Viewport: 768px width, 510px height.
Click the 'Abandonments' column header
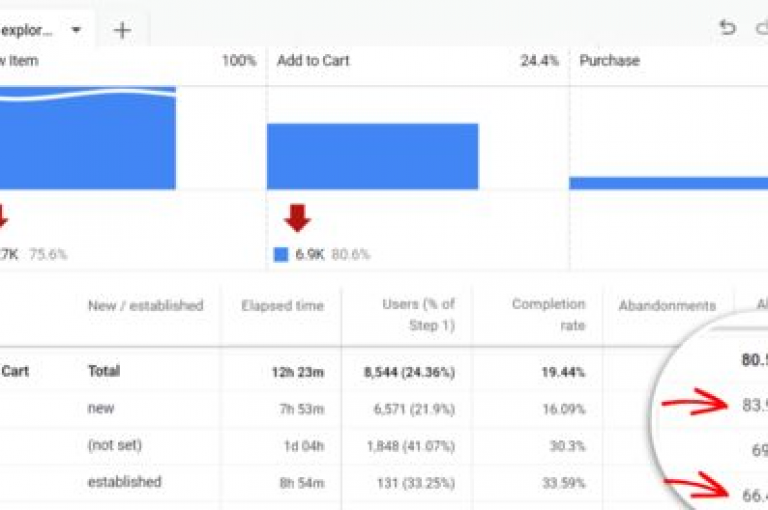coord(667,306)
